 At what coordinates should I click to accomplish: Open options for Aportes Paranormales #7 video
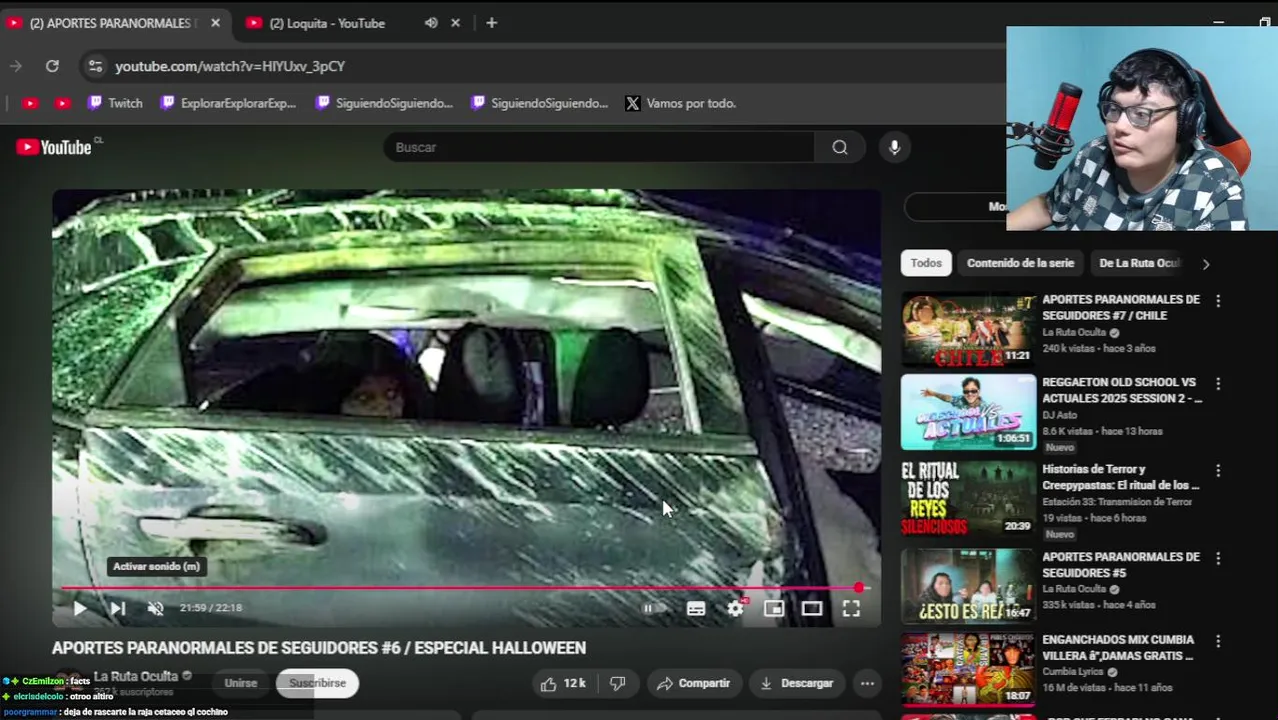(x=1218, y=300)
